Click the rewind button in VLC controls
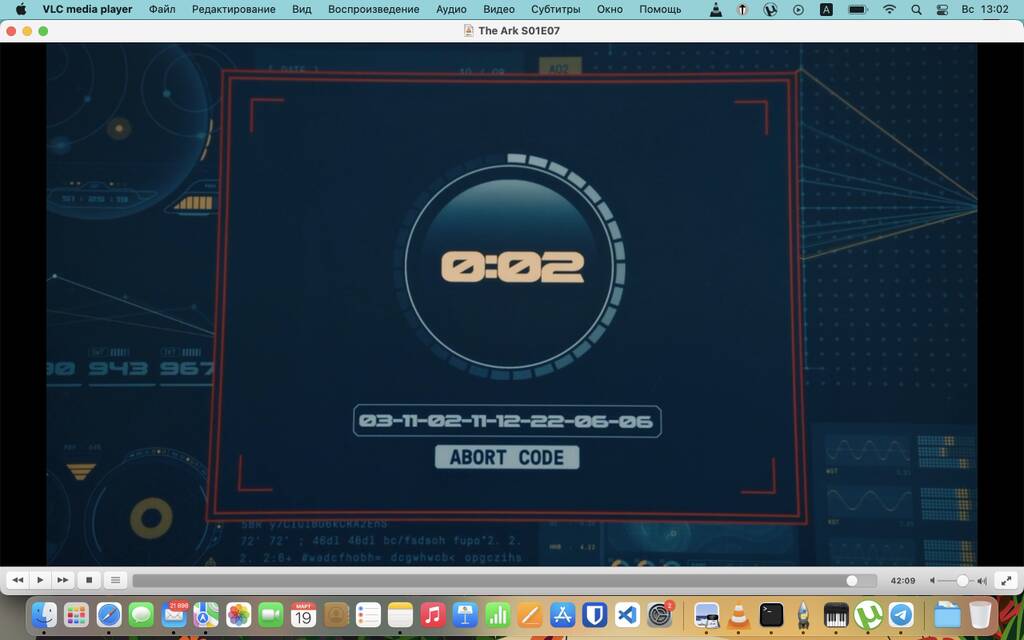Image resolution: width=1024 pixels, height=640 pixels. pos(18,580)
